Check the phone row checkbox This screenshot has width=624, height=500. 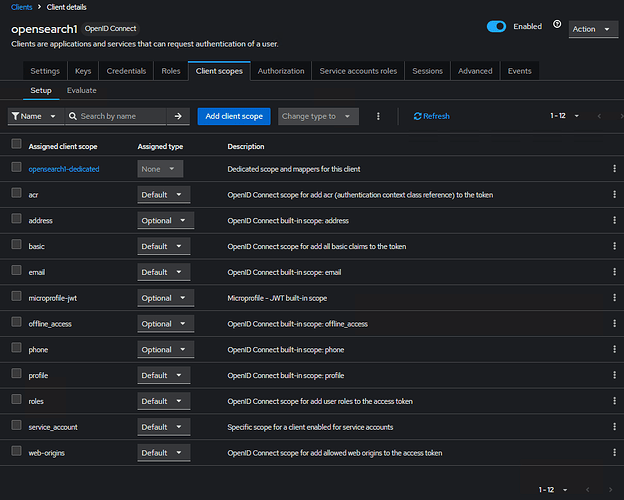(x=16, y=347)
